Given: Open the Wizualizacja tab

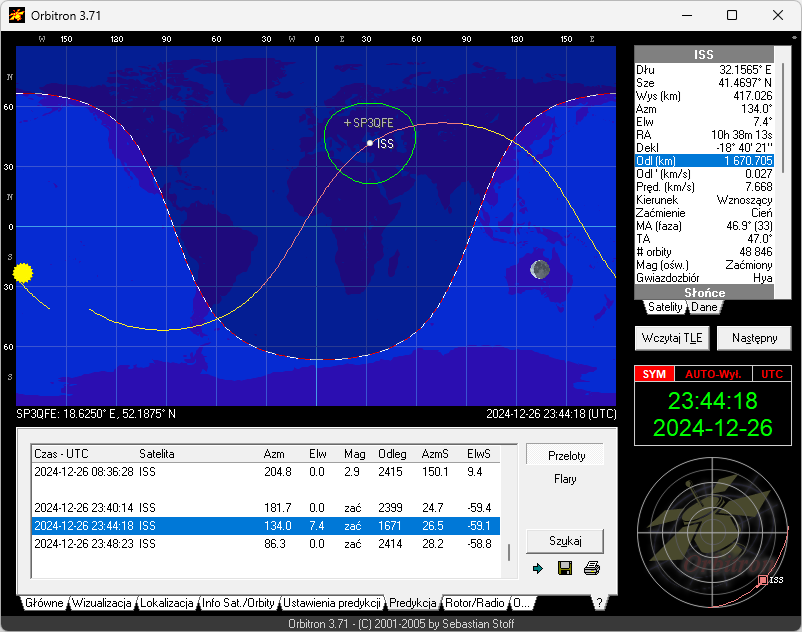Looking at the screenshot, I should tap(102, 603).
